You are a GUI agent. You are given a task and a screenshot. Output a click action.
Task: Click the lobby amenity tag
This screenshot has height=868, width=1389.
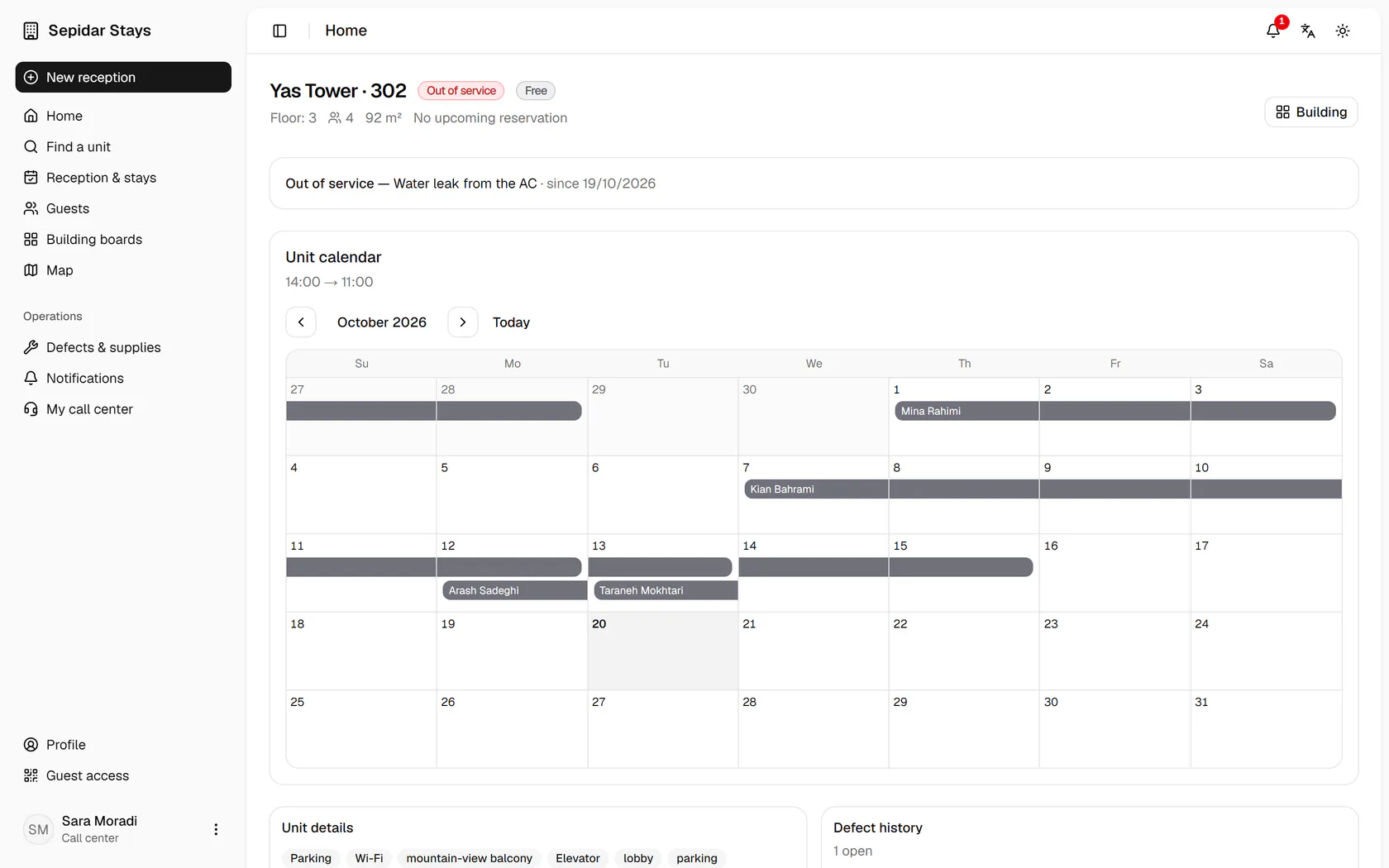pos(638,858)
